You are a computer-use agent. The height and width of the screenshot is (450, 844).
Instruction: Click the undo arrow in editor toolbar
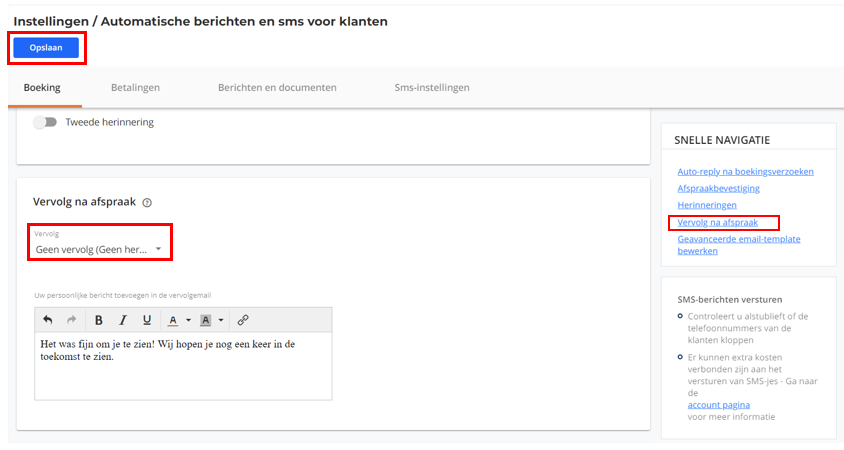click(x=47, y=320)
